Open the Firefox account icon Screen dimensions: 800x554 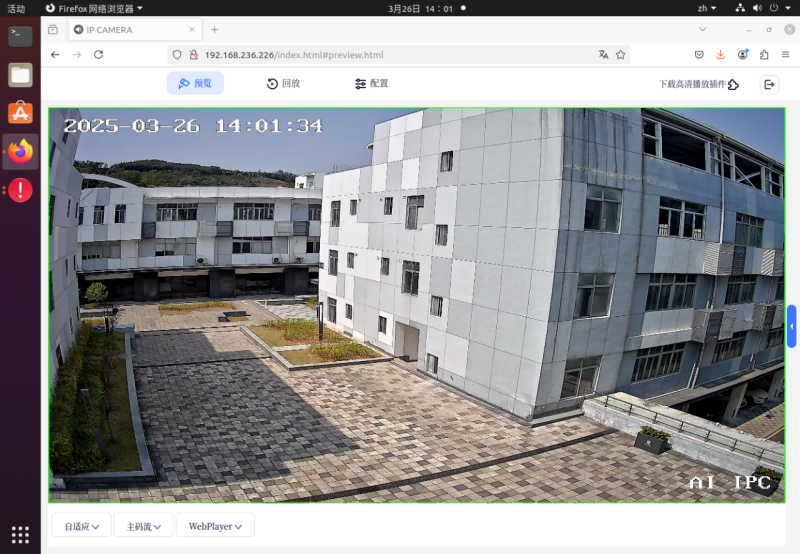[x=743, y=55]
